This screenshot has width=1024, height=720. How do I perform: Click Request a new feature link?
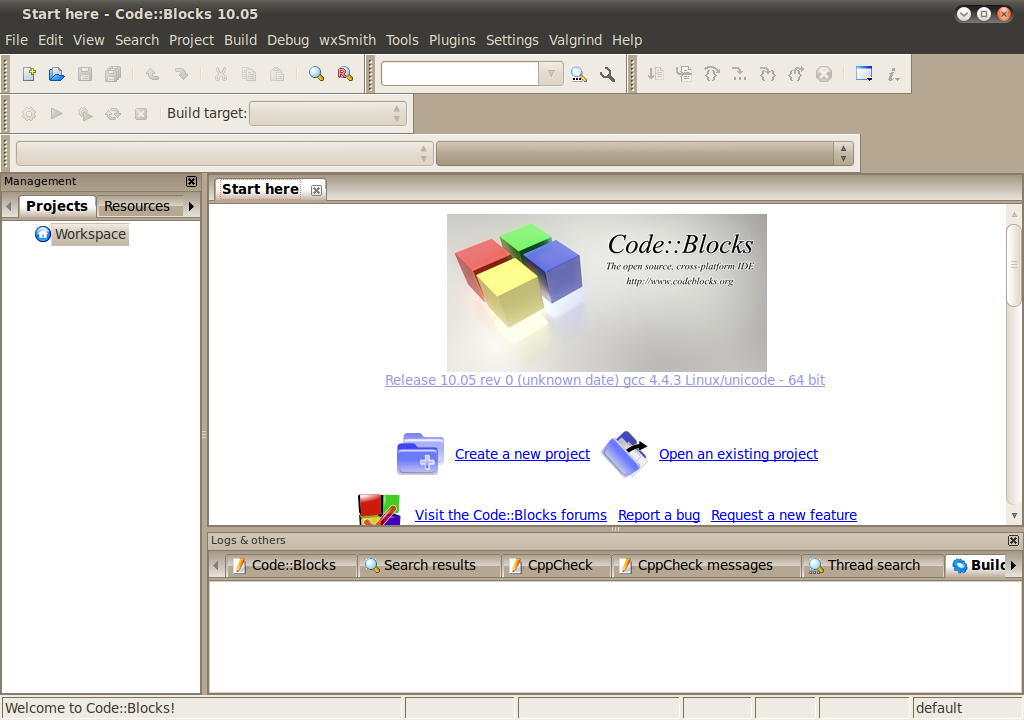coord(784,515)
